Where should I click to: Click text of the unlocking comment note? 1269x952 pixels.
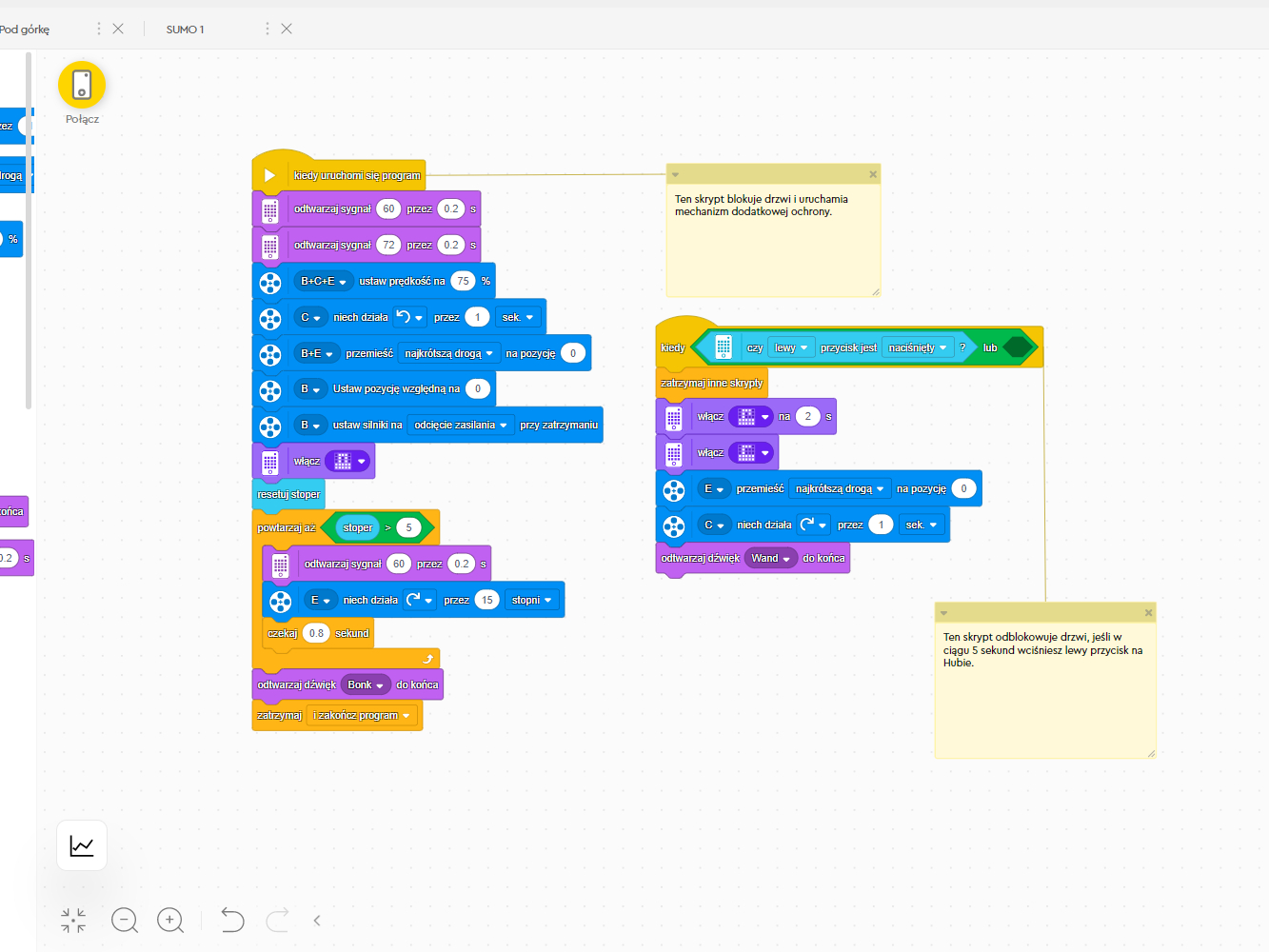[1042, 650]
